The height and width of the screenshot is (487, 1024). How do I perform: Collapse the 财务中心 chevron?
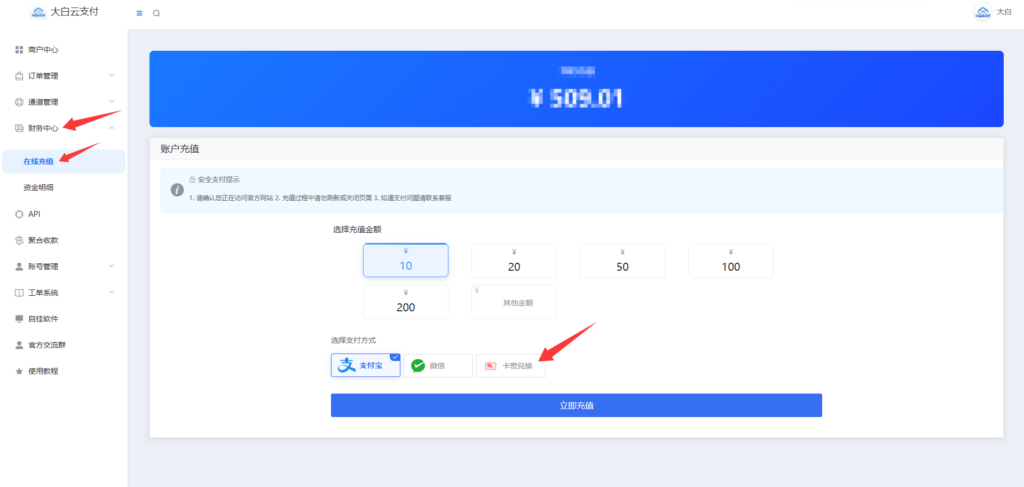click(111, 128)
